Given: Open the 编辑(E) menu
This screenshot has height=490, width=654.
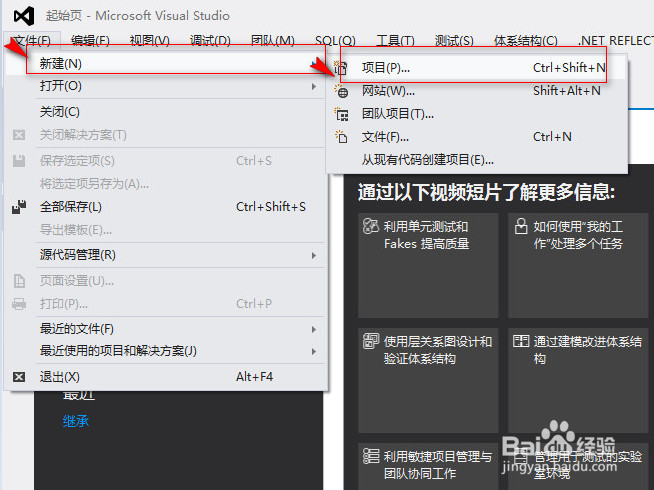Looking at the screenshot, I should 90,40.
